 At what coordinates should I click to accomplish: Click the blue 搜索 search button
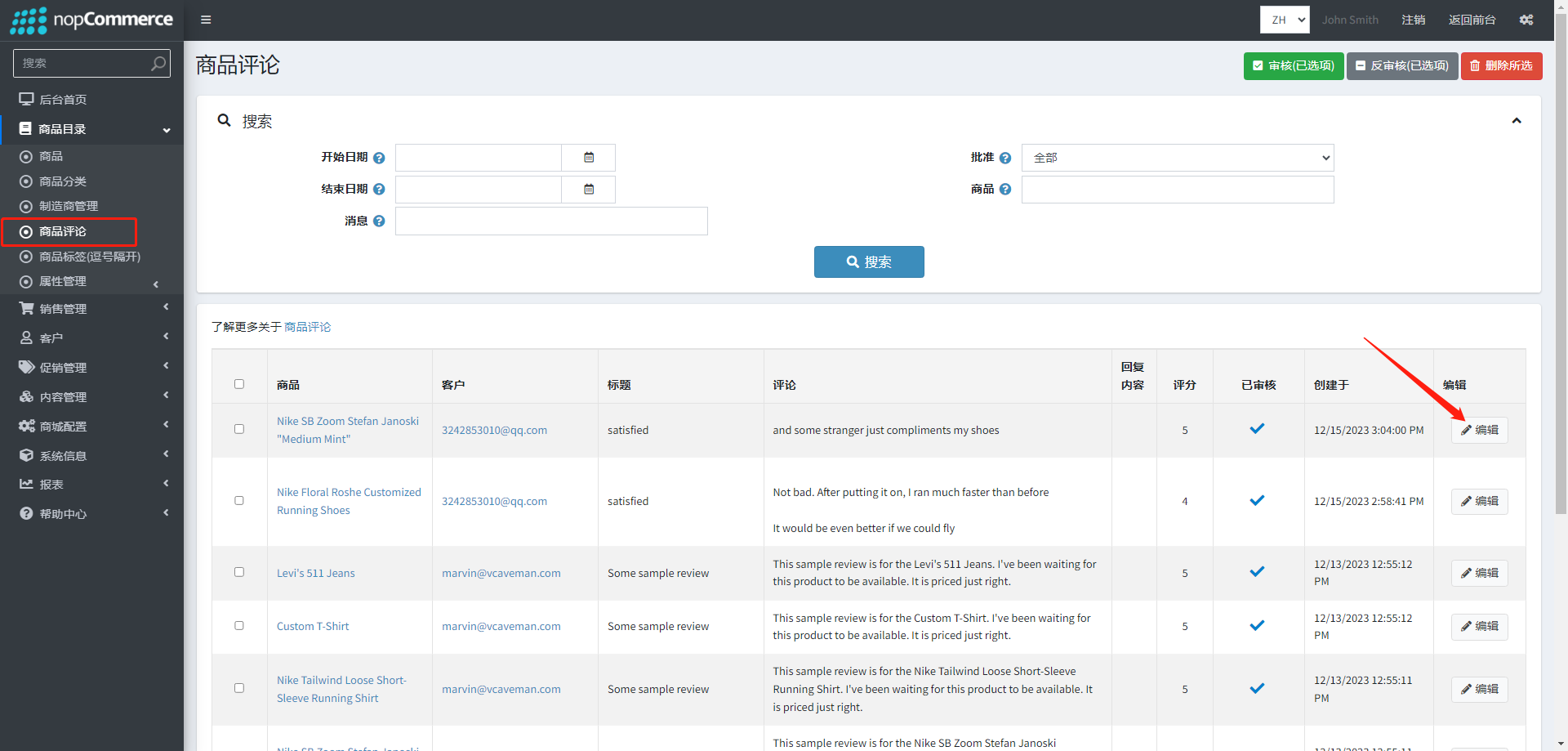point(869,262)
